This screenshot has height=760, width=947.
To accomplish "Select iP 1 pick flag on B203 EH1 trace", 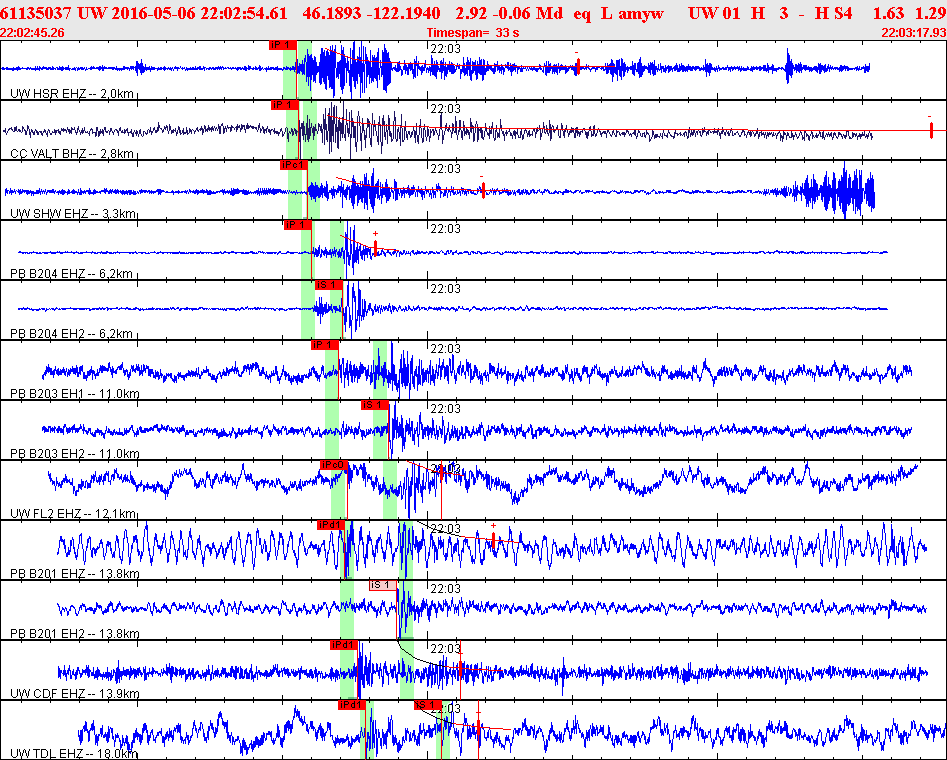I will pyautogui.click(x=325, y=345).
